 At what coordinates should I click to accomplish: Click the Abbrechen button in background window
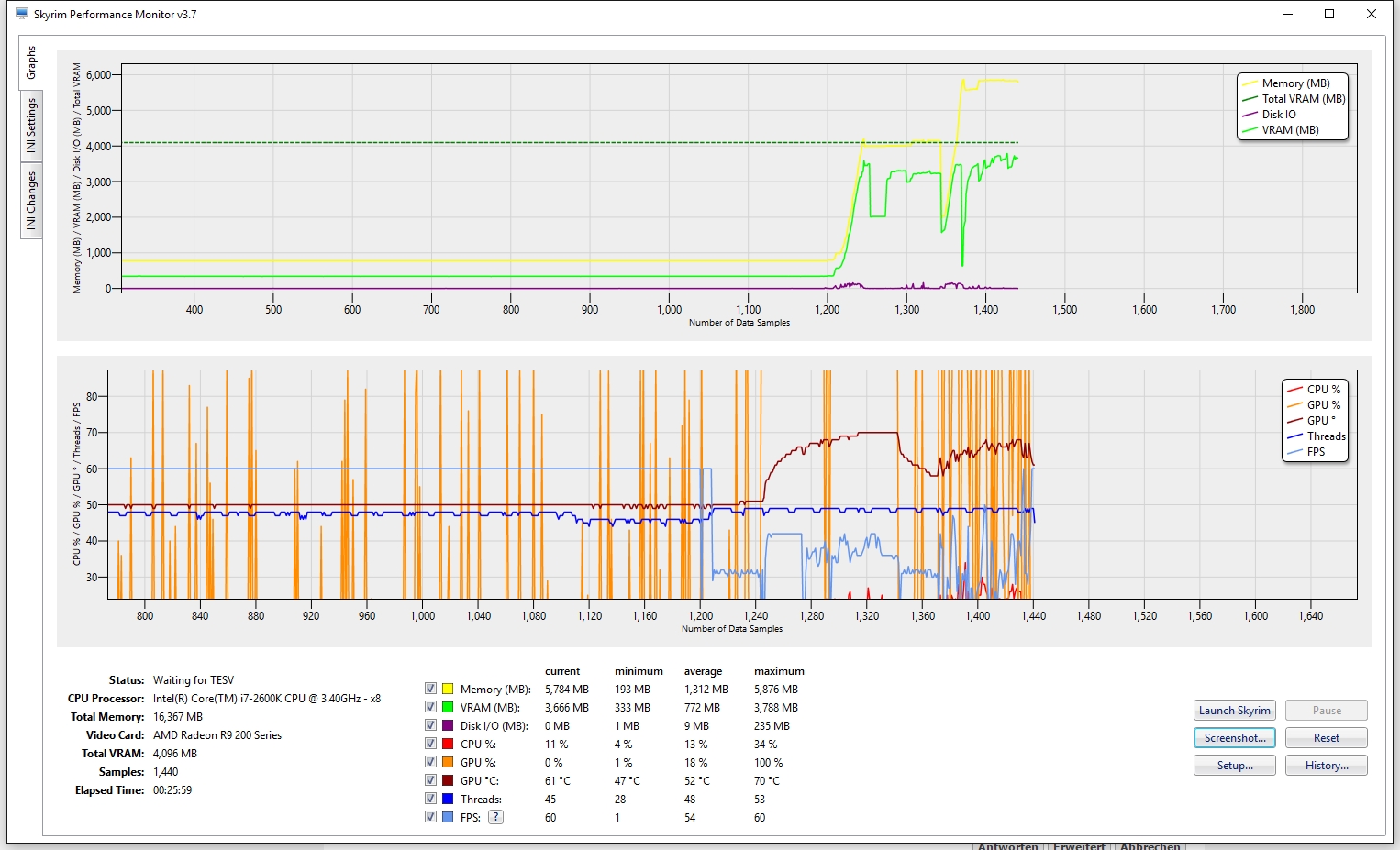tap(1150, 845)
